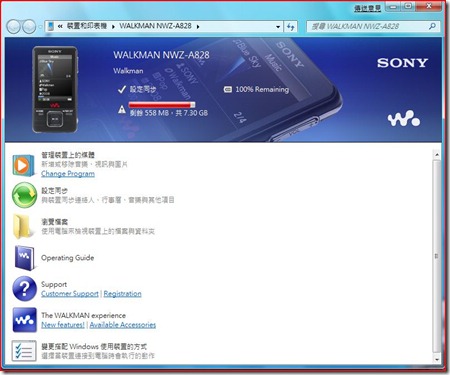Select WALKMAN NWZ-A828 breadcrumb item
Image resolution: width=450 pixels, height=375 pixels.
[155, 26]
